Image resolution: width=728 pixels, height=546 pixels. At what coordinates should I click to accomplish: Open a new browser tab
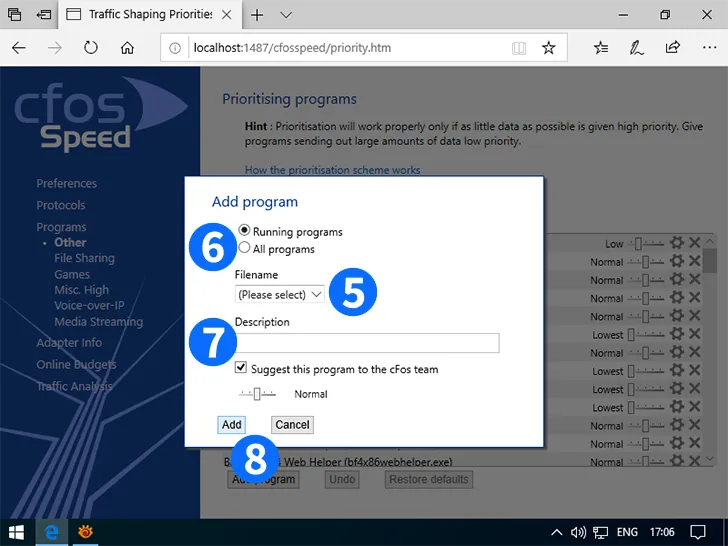[257, 15]
